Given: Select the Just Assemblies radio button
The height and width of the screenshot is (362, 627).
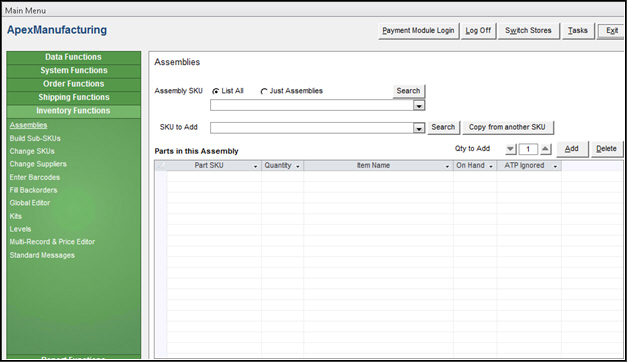Looking at the screenshot, I should coord(264,91).
